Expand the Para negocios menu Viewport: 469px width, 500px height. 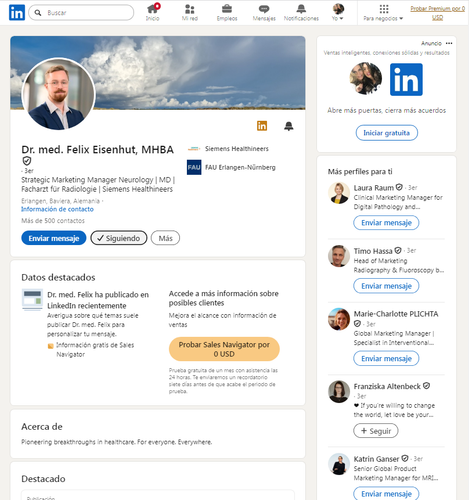point(383,12)
